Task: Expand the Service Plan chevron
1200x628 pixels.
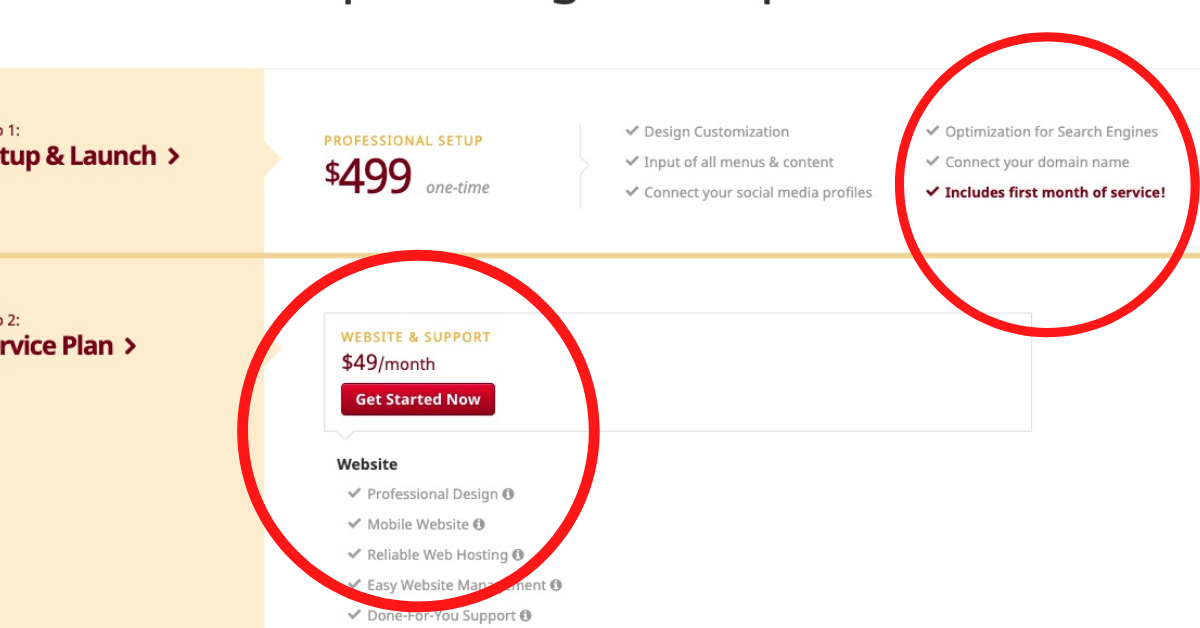Action: (130, 346)
